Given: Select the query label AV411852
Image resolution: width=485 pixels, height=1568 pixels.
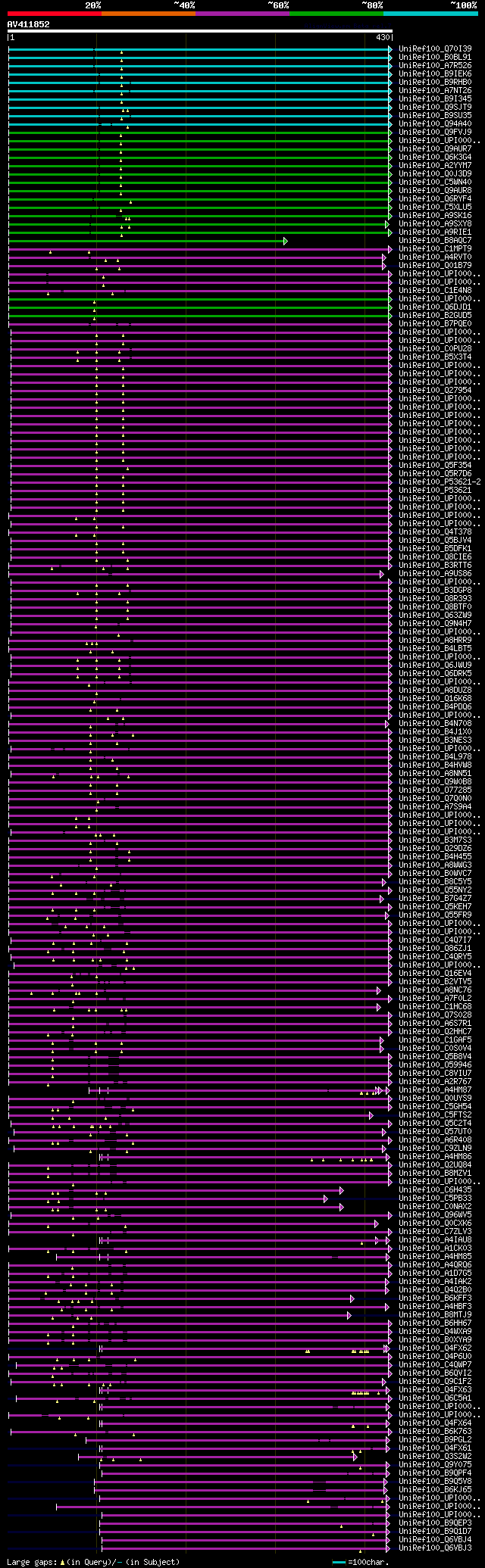Looking at the screenshot, I should [x=29, y=24].
